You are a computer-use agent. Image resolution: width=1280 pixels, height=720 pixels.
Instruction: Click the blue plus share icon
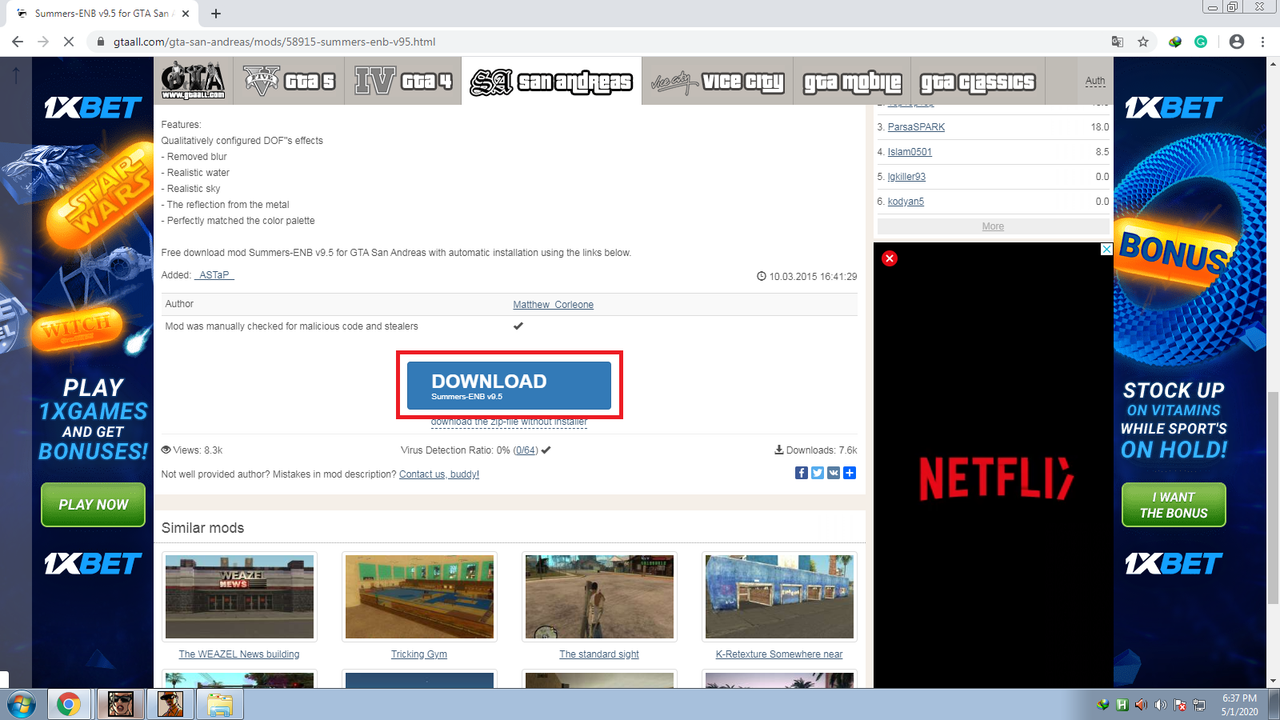849,473
